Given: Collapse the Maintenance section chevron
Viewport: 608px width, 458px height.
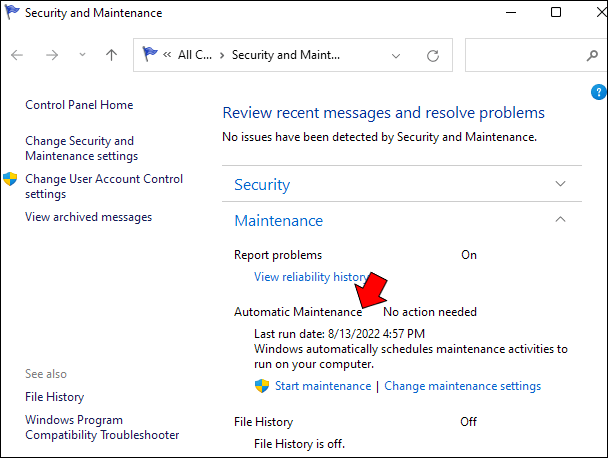Looking at the screenshot, I should point(560,219).
